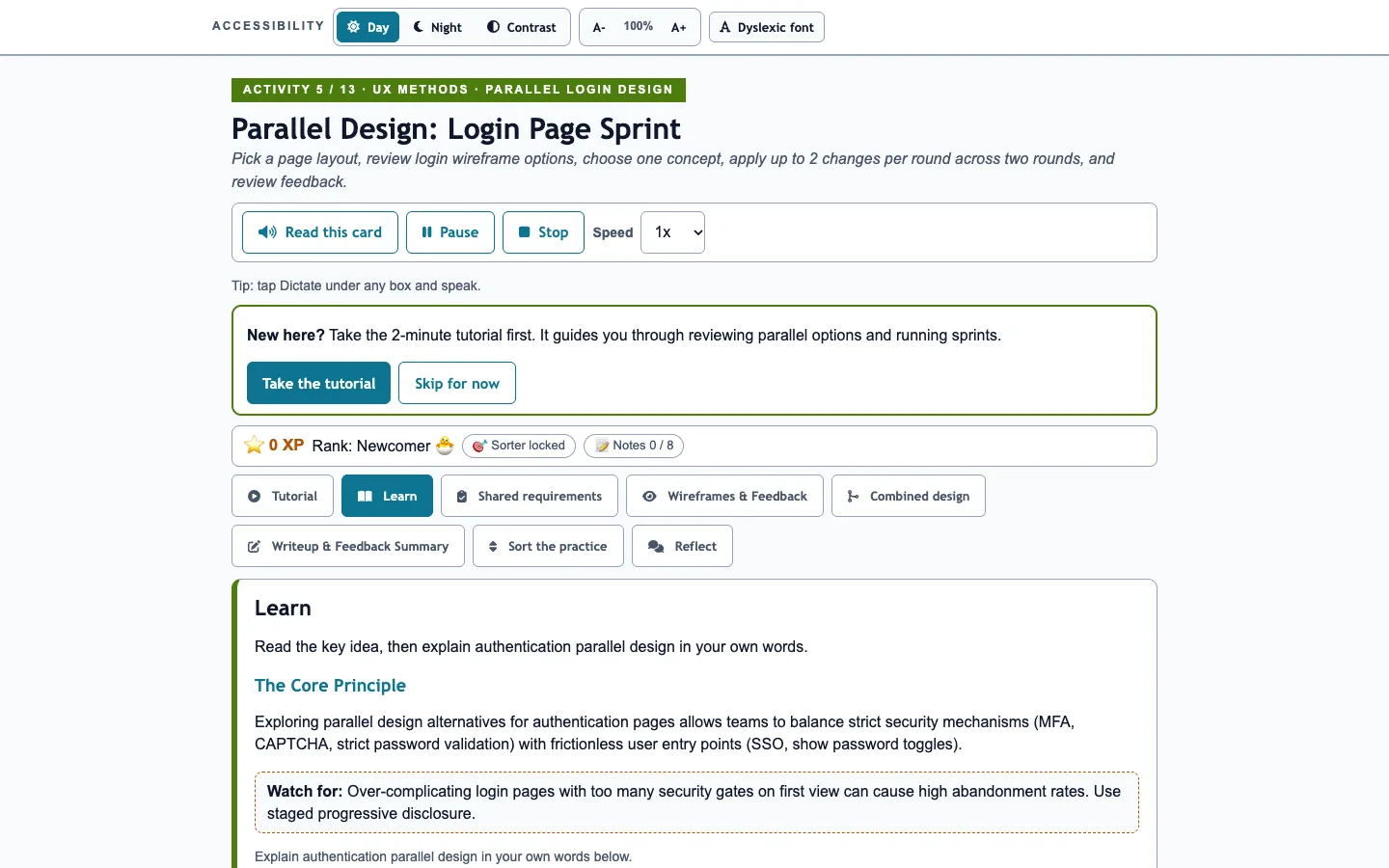The height and width of the screenshot is (868, 1389).
Task: Click Skip for now button
Action: [457, 383]
